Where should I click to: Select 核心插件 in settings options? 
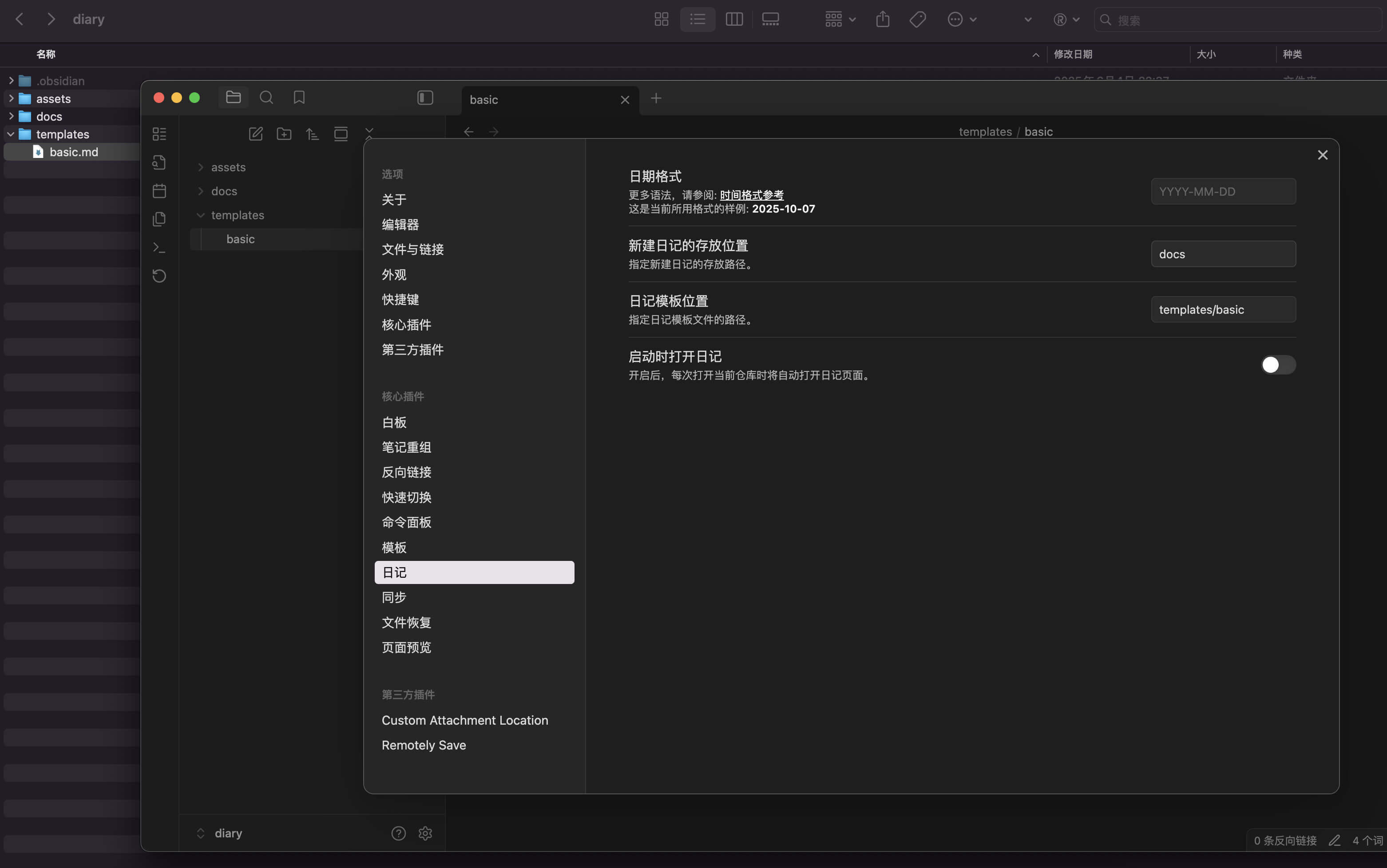tap(406, 325)
